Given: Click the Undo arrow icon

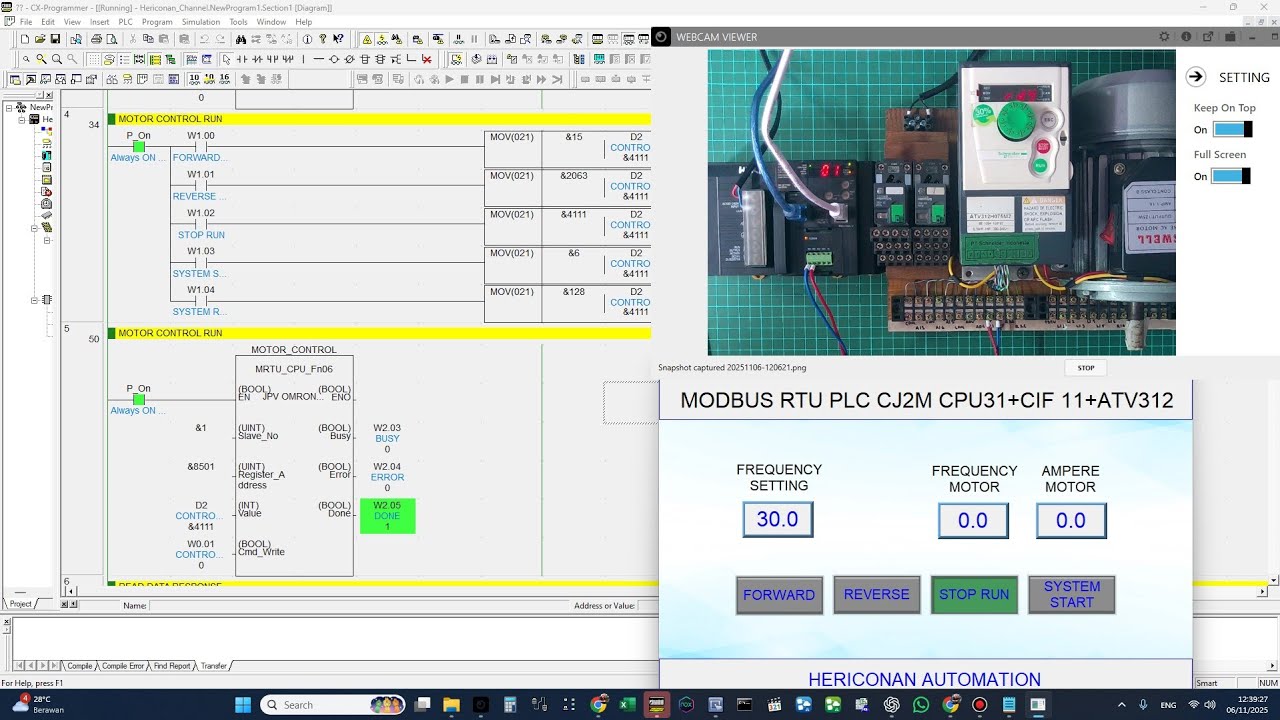Looking at the screenshot, I should point(204,39).
